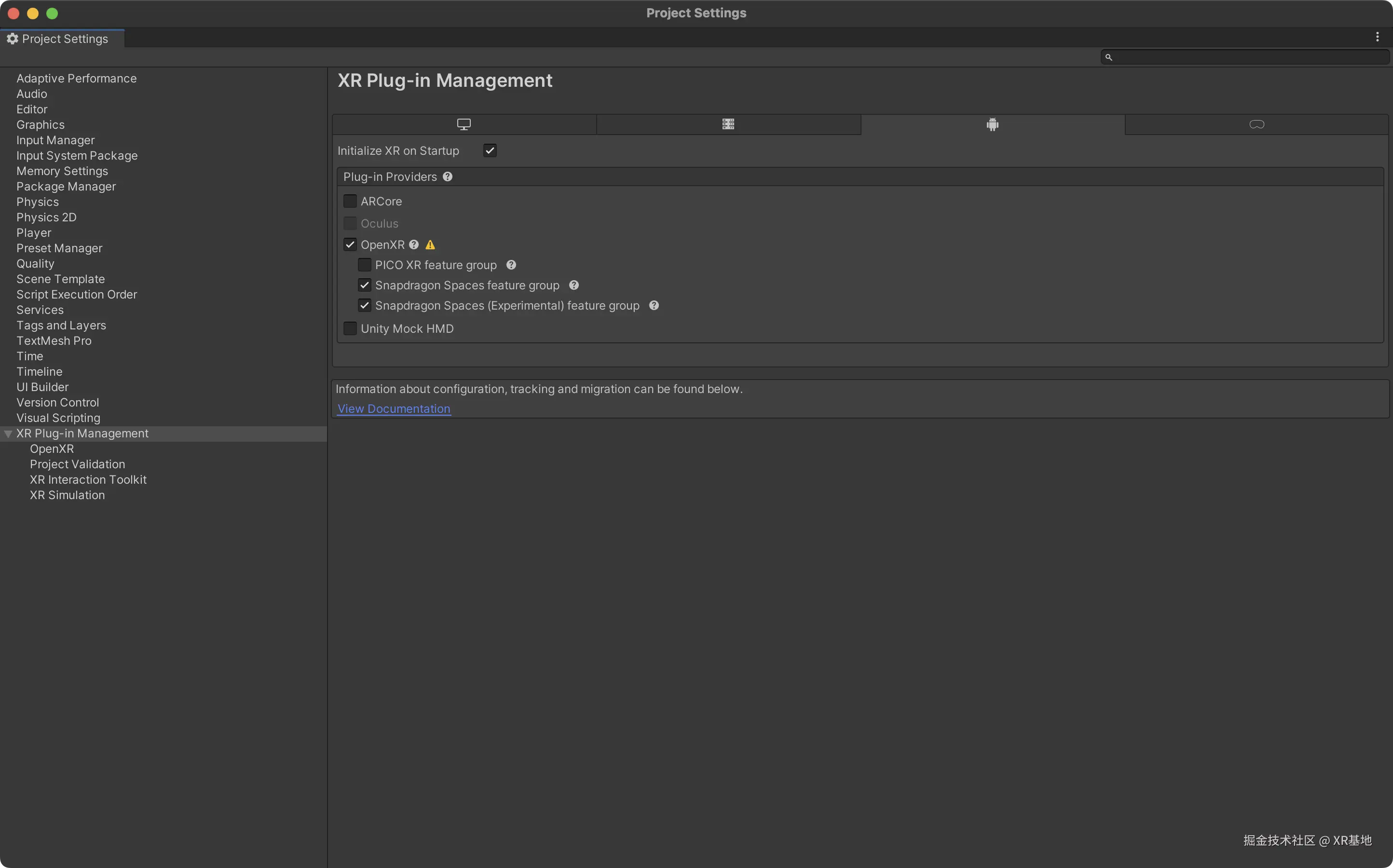This screenshot has width=1393, height=868.
Task: Uncheck Initialize XR on Startup
Action: point(490,151)
